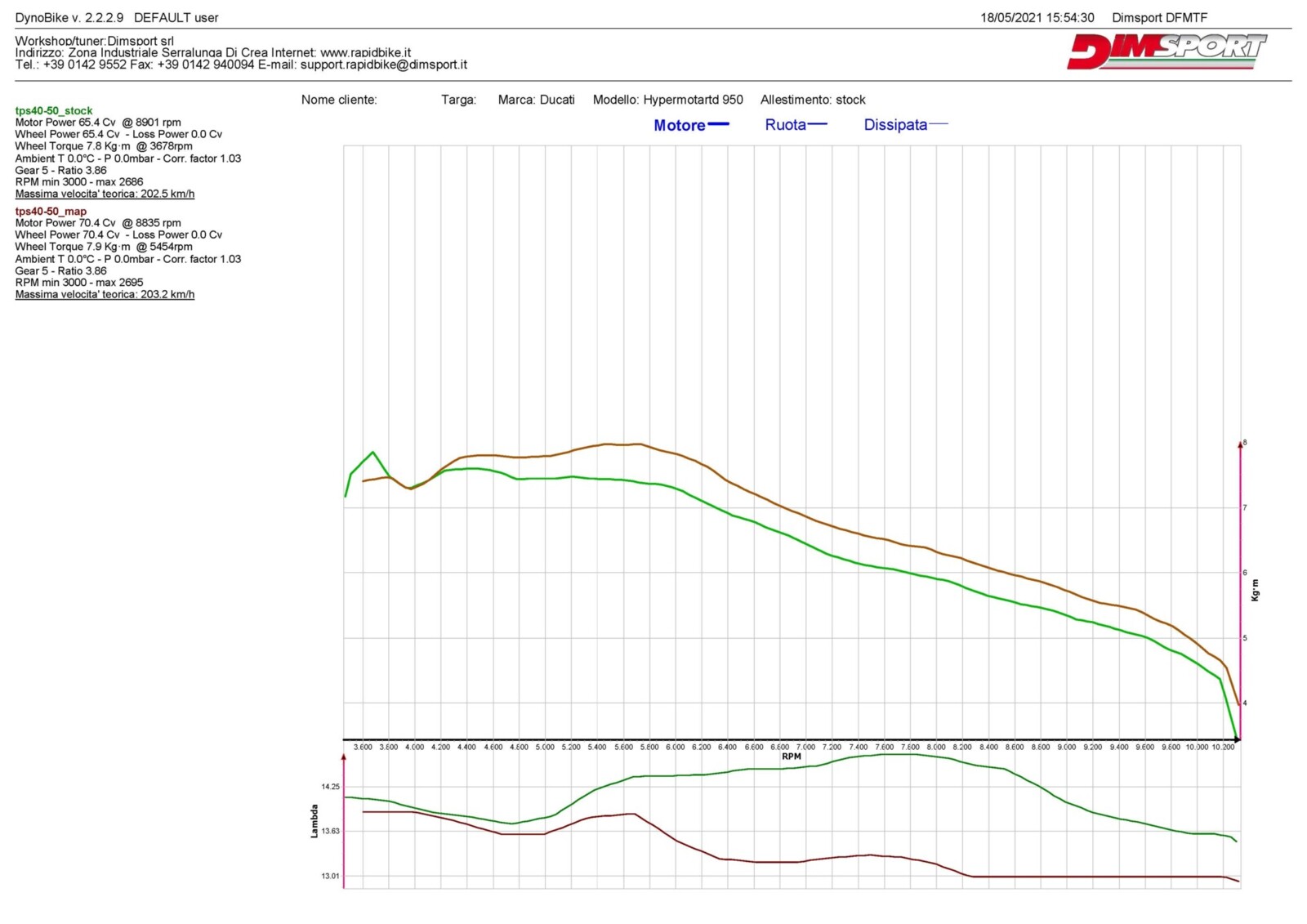
Task: Toggle the Dissipata legend entry
Action: [895, 125]
